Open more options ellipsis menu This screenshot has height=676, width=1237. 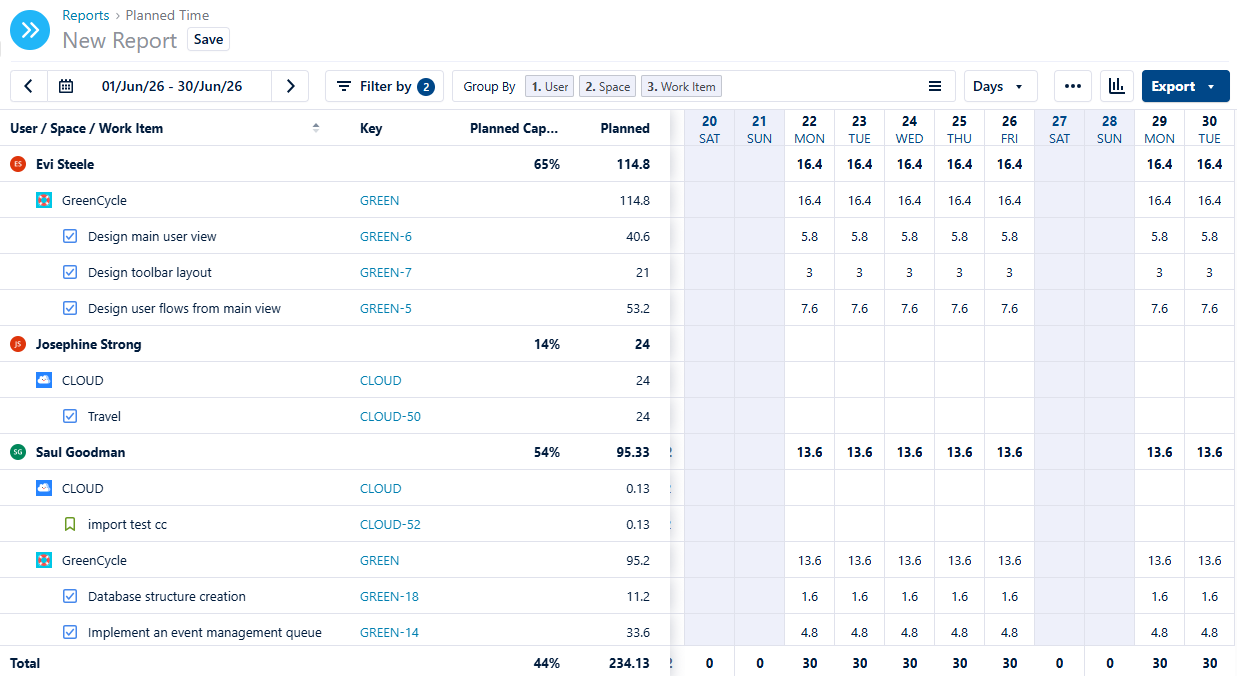(x=1072, y=86)
